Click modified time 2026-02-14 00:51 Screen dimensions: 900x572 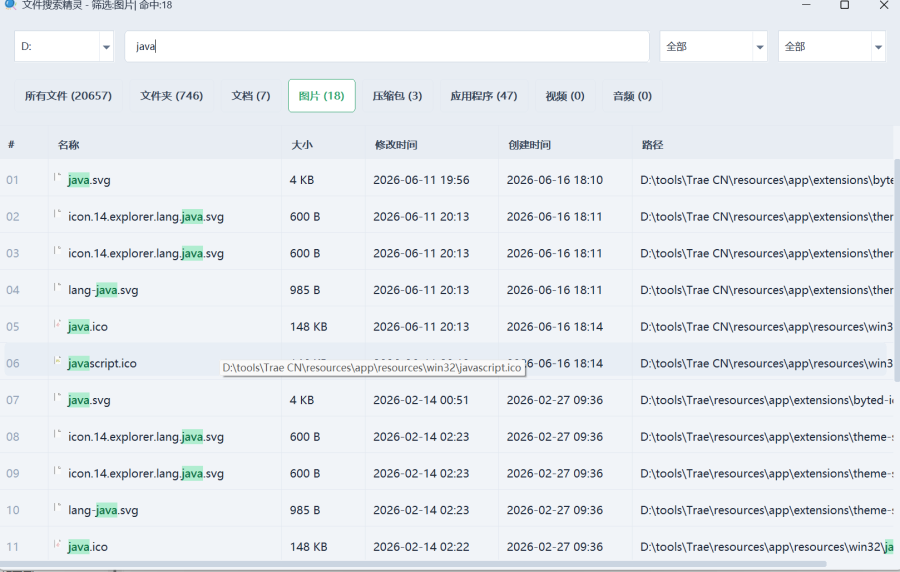tap(421, 400)
